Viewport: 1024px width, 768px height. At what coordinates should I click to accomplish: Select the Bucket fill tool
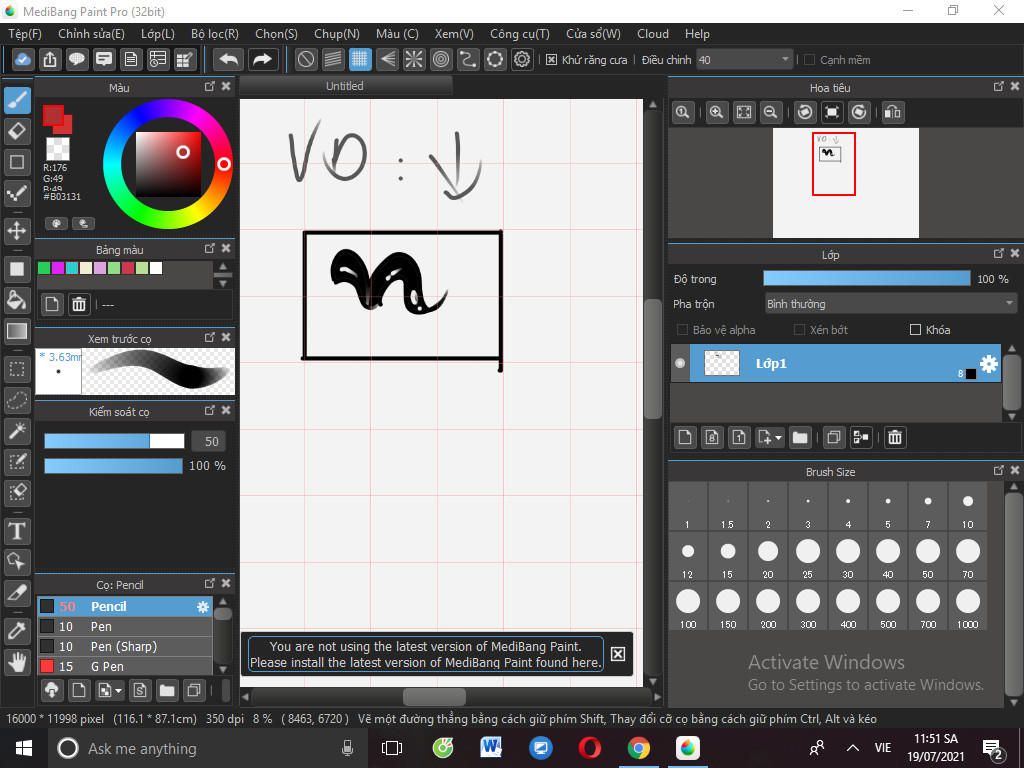pyautogui.click(x=17, y=300)
